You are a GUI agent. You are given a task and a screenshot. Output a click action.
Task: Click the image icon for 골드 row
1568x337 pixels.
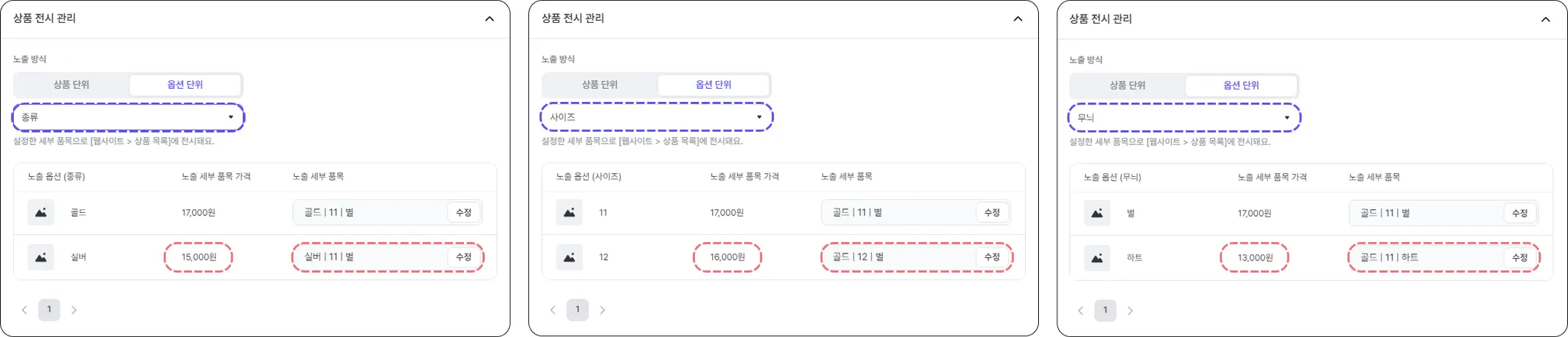(x=41, y=212)
